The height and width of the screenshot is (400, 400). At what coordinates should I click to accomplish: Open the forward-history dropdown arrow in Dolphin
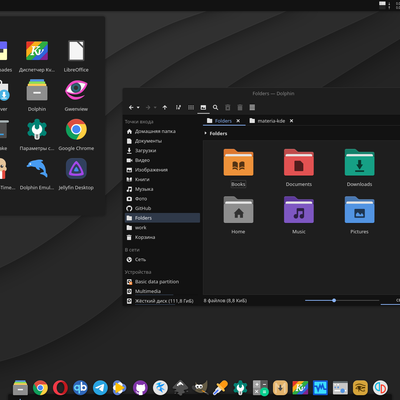[x=155, y=107]
